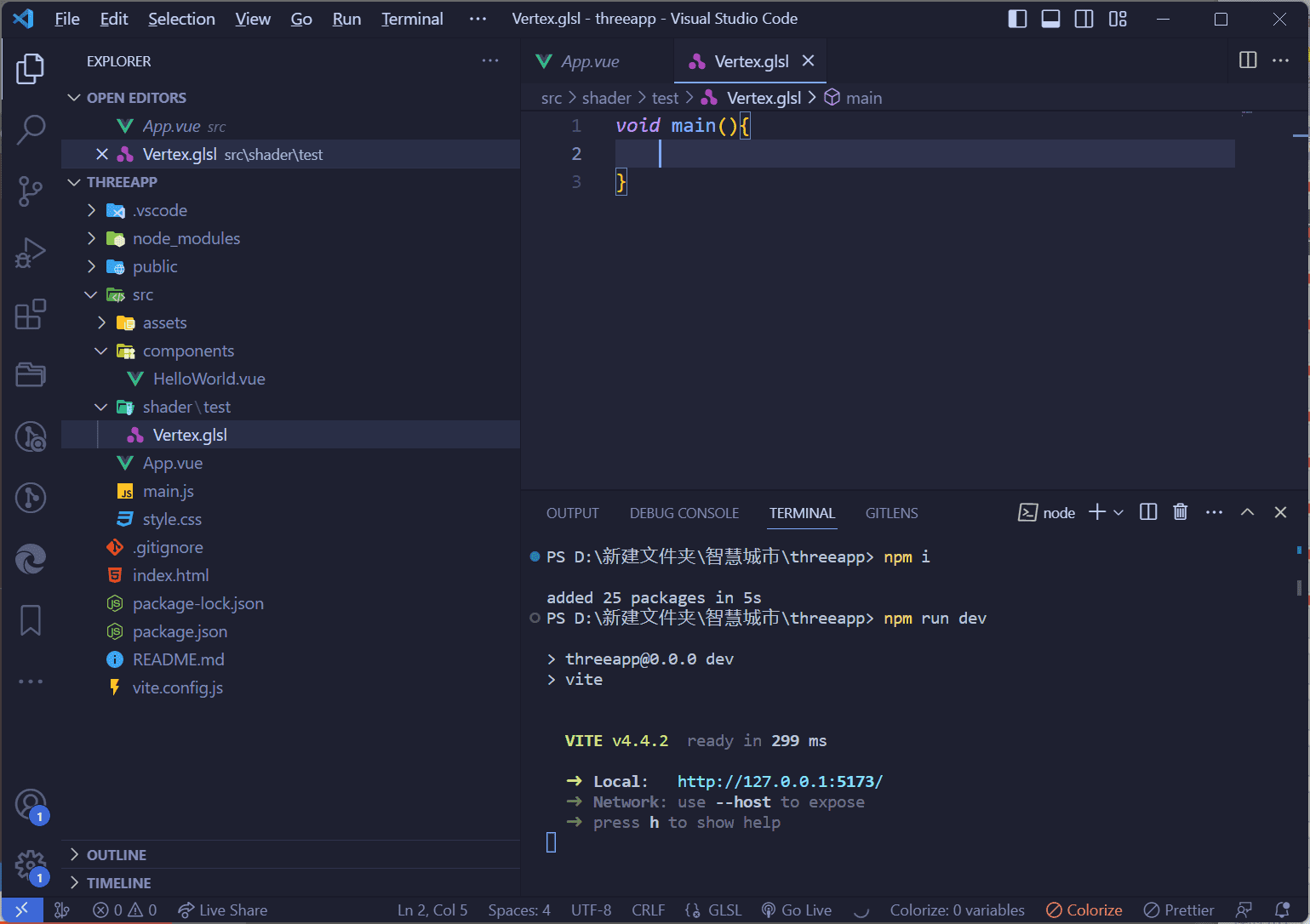Show additional views ellipsis in activity bar
1310x924 pixels.
31,682
